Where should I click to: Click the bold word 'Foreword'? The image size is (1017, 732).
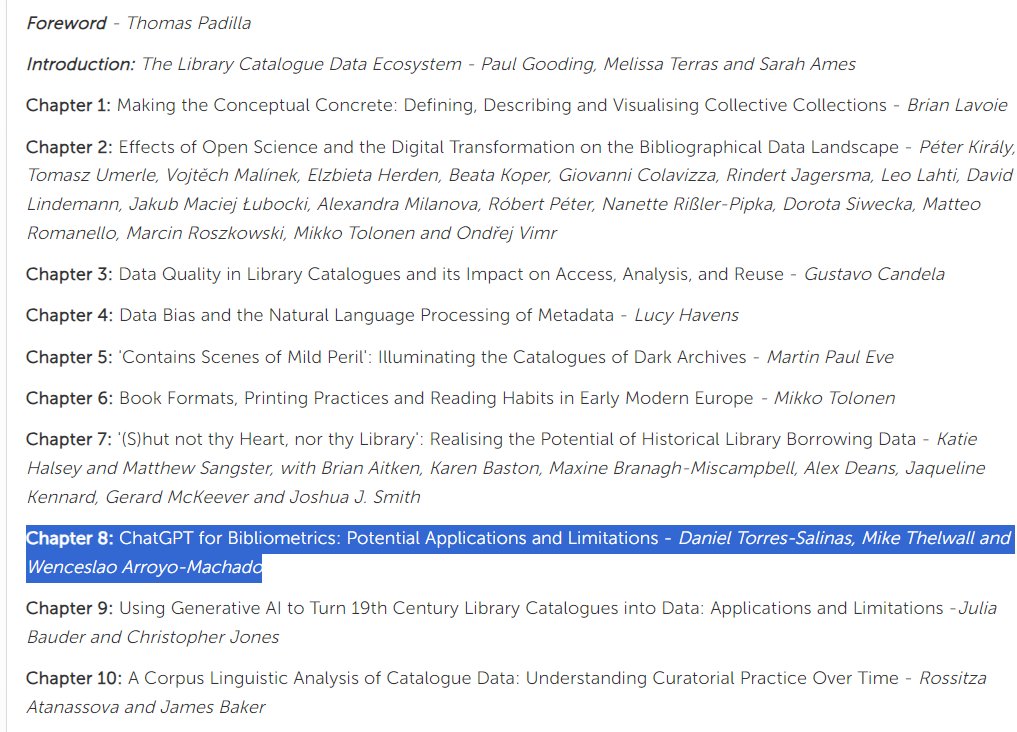(66, 23)
